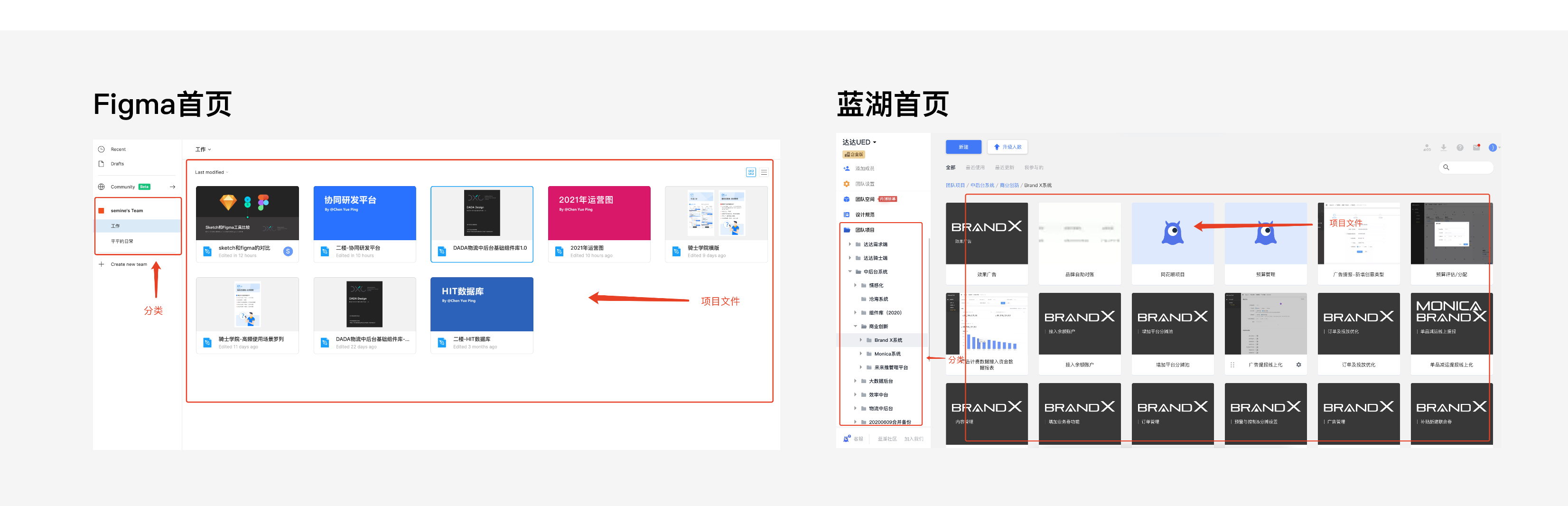Click file icon of sketch和figma的对比

(207, 251)
